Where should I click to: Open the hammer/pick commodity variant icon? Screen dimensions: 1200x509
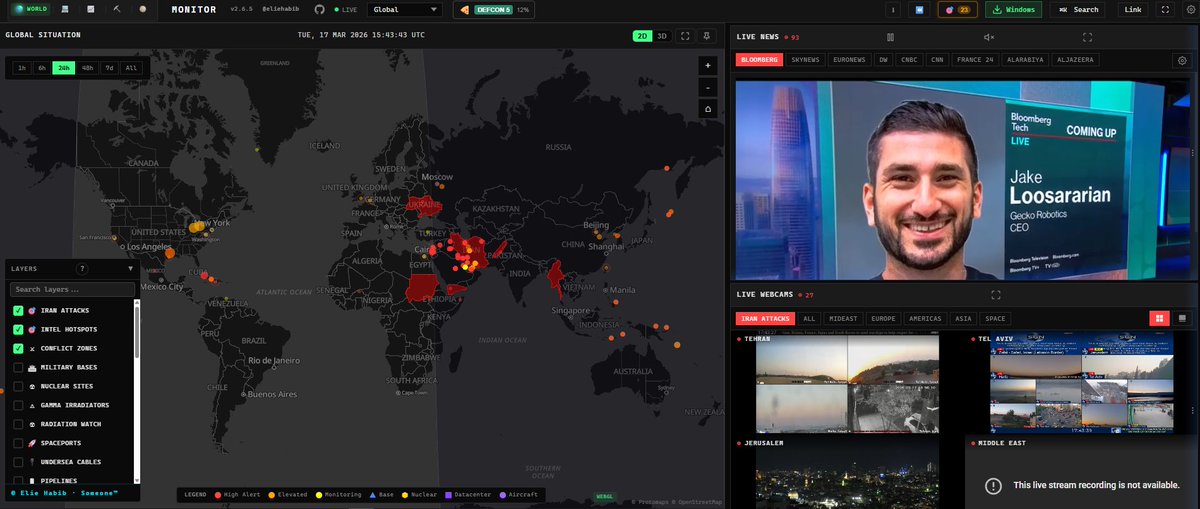pyautogui.click(x=117, y=9)
